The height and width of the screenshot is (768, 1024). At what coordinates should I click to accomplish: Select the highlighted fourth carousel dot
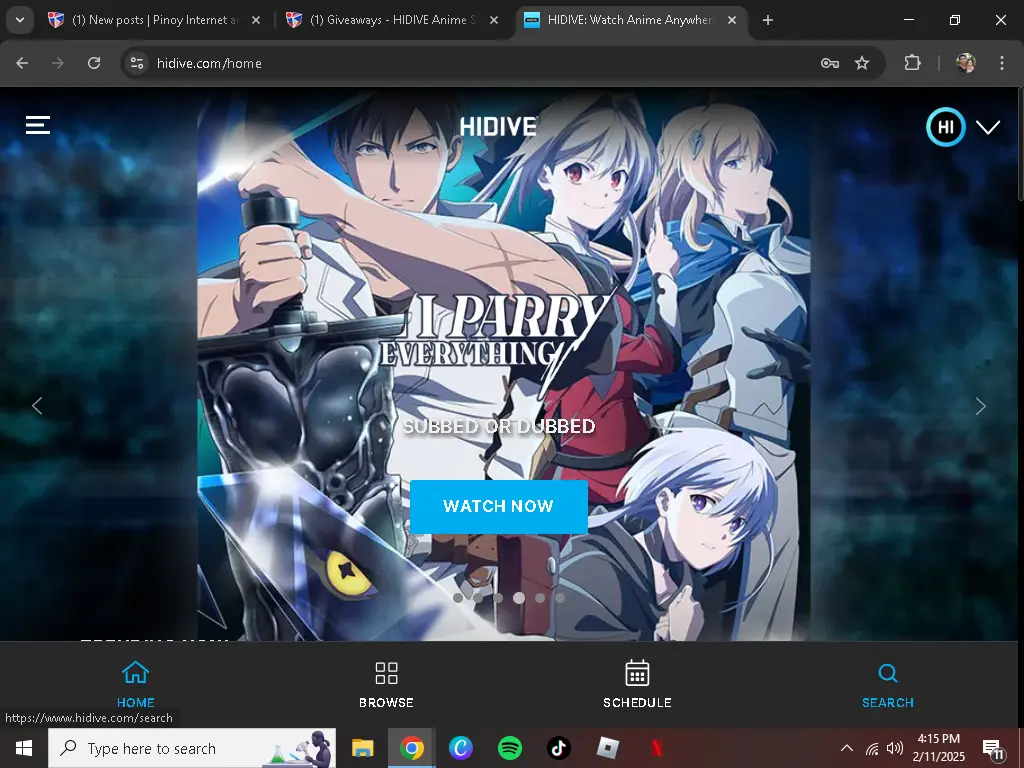pos(519,598)
